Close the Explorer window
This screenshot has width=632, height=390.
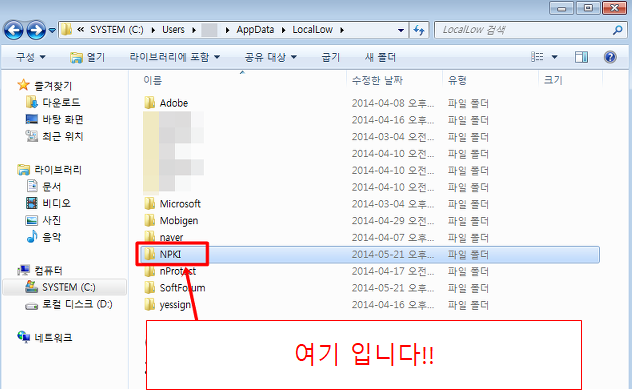tap(614, 8)
